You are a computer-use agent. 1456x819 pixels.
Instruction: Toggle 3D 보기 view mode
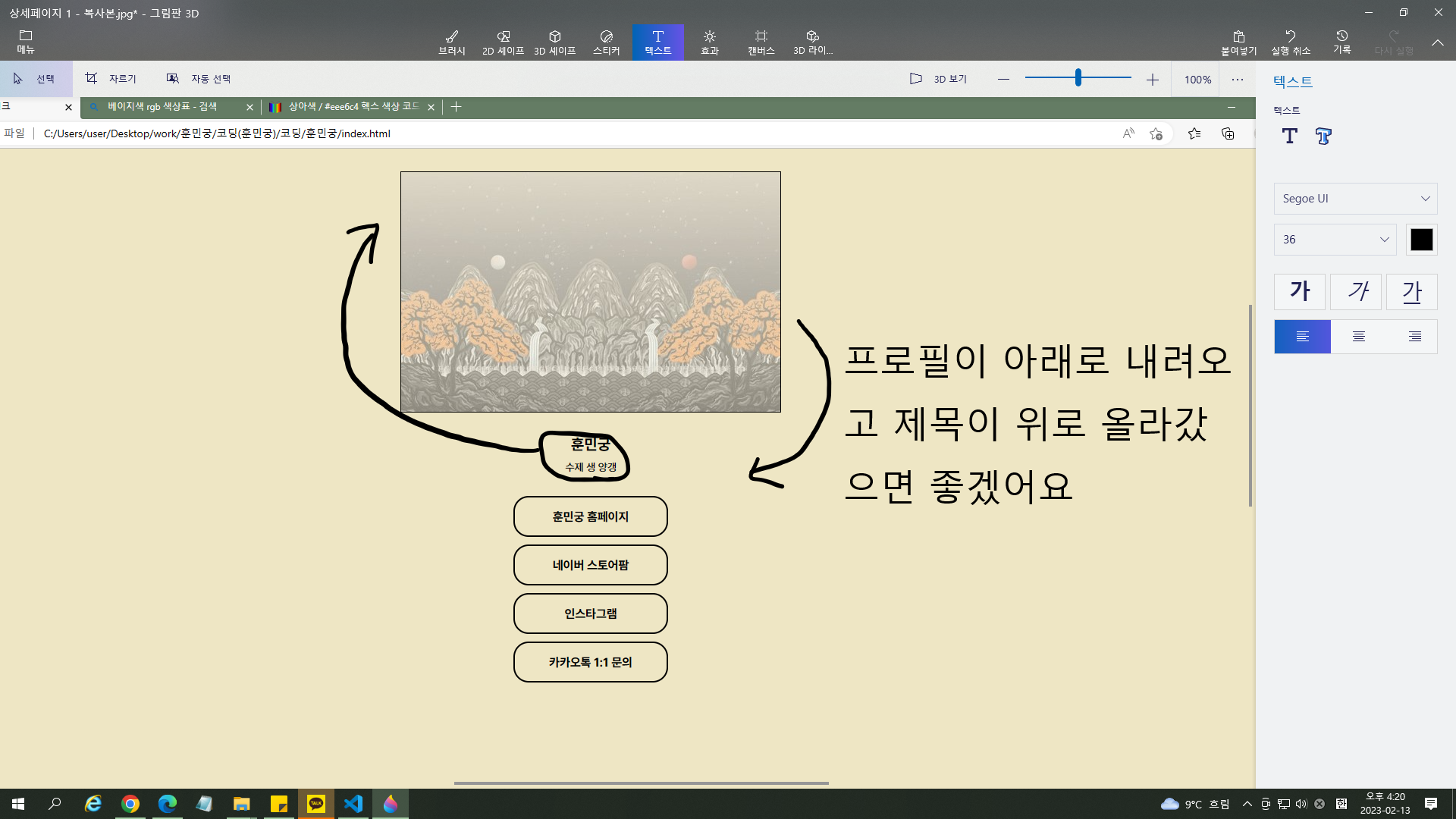point(939,79)
